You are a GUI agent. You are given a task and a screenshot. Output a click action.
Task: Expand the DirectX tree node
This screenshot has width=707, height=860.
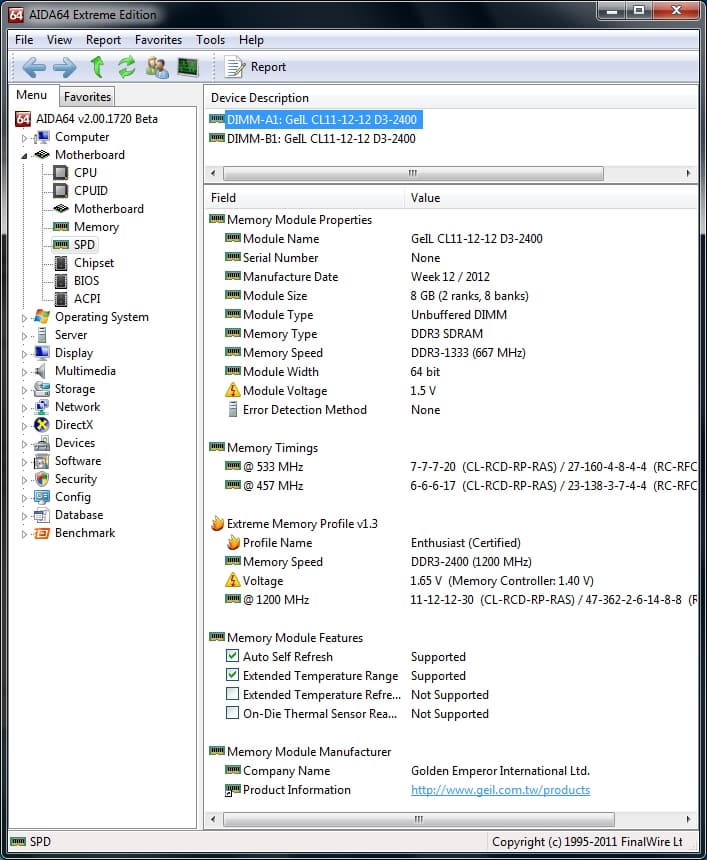(24, 426)
